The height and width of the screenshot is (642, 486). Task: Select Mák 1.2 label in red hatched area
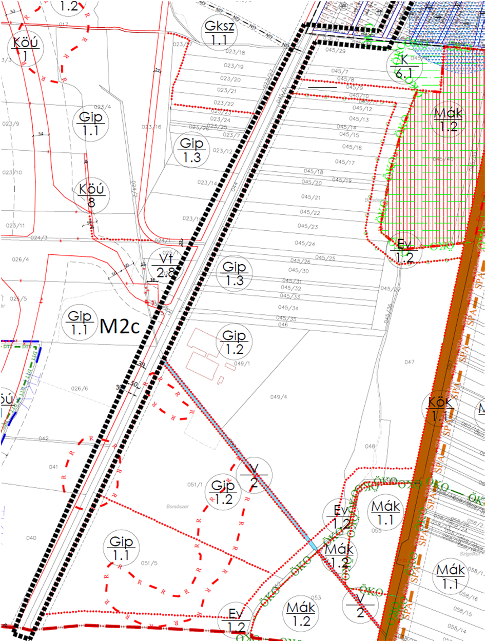pyautogui.click(x=448, y=119)
